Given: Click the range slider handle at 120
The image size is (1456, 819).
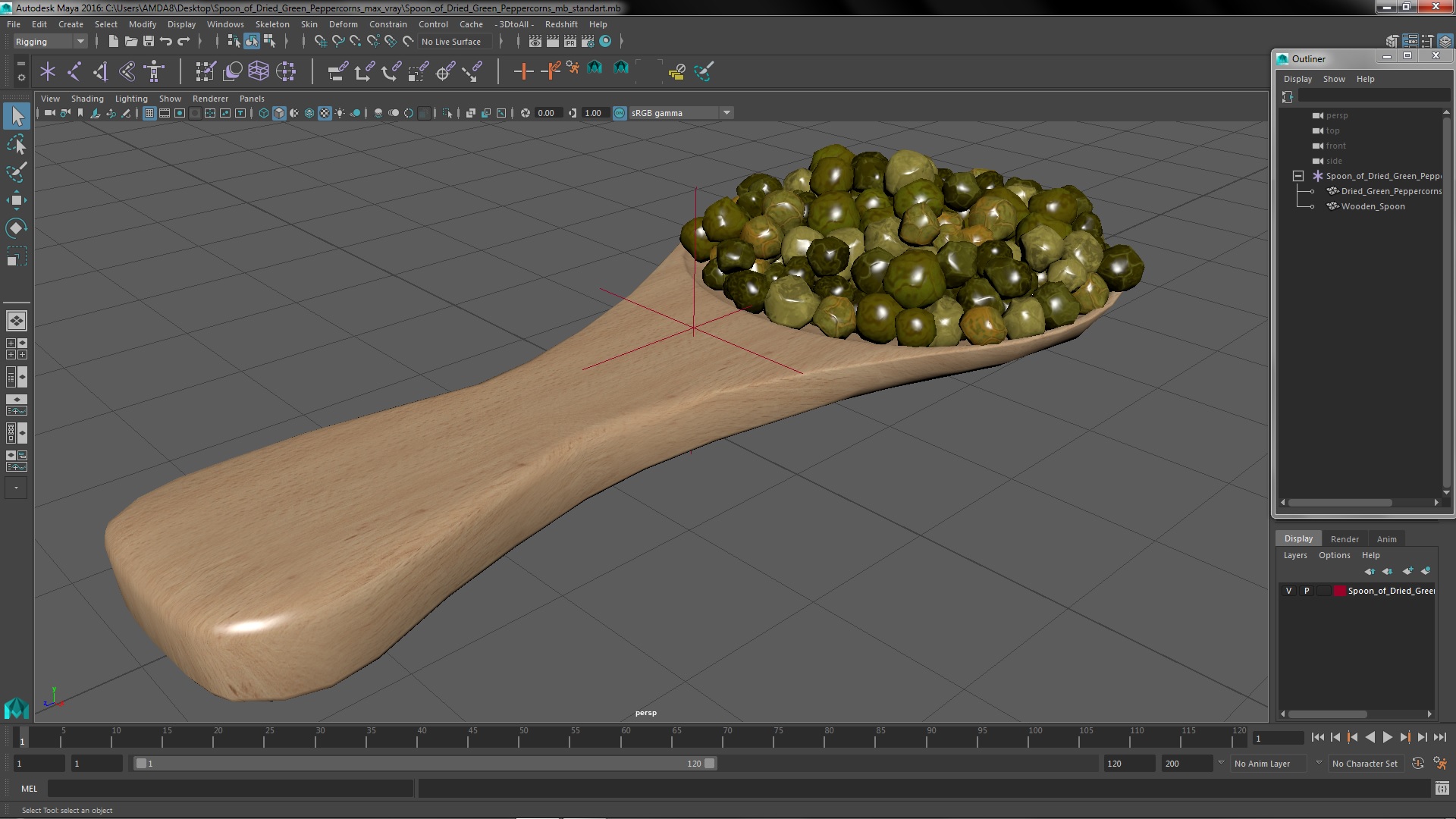Looking at the screenshot, I should pos(710,764).
